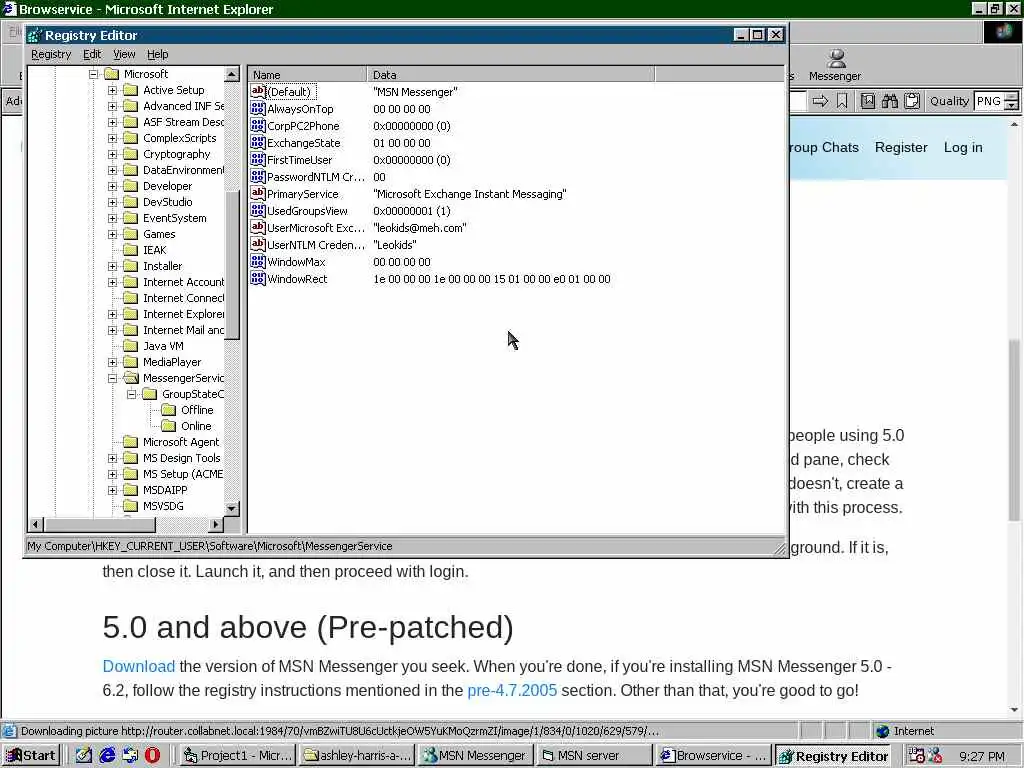
Task: Click the Log in link
Action: 963,147
